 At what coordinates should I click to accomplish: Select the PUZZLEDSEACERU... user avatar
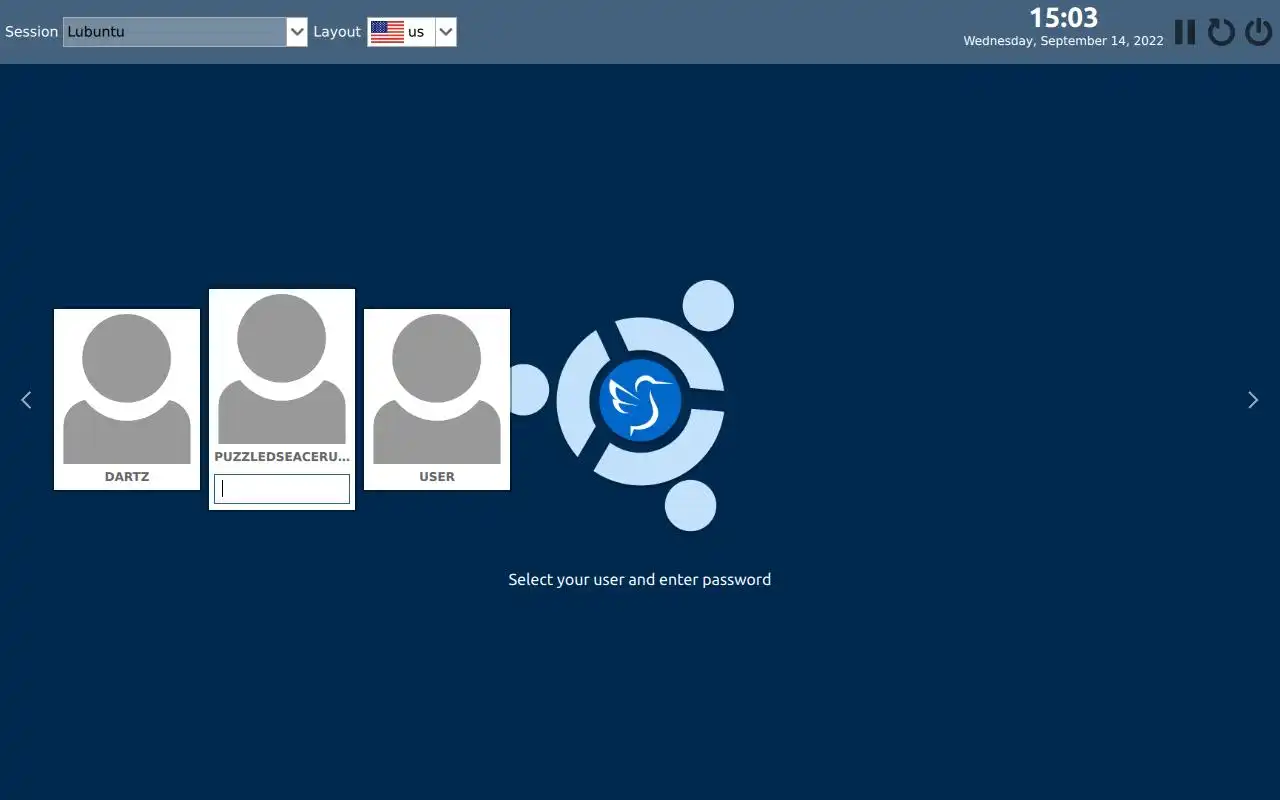coord(282,369)
